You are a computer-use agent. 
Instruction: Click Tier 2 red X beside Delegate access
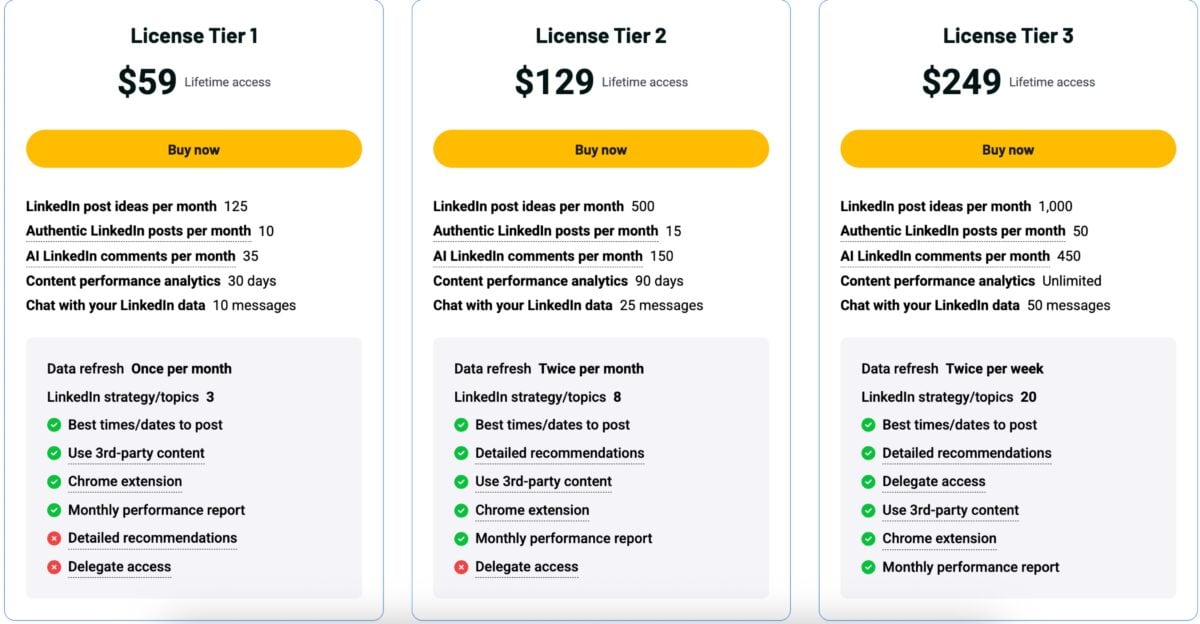pos(461,567)
